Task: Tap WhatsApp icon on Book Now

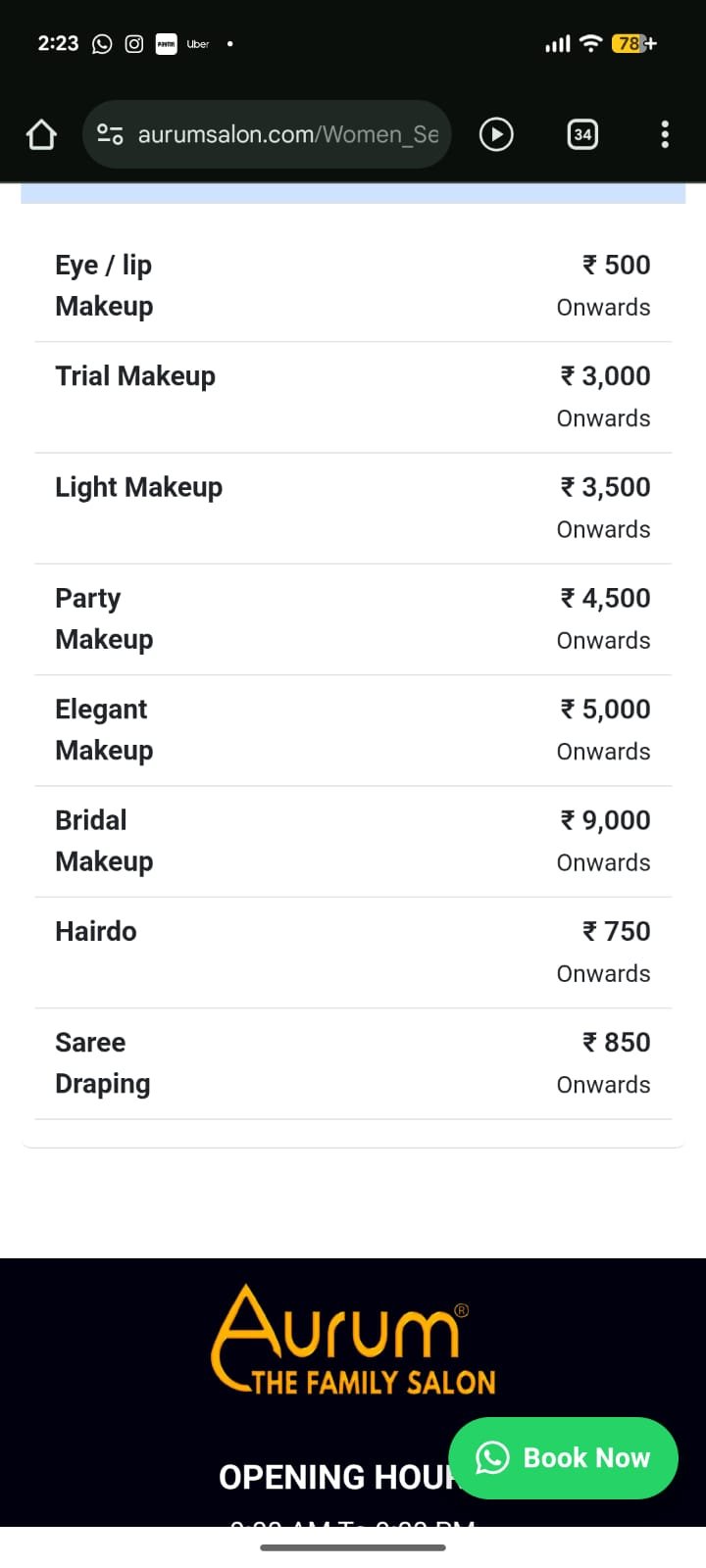Action: [x=492, y=1457]
